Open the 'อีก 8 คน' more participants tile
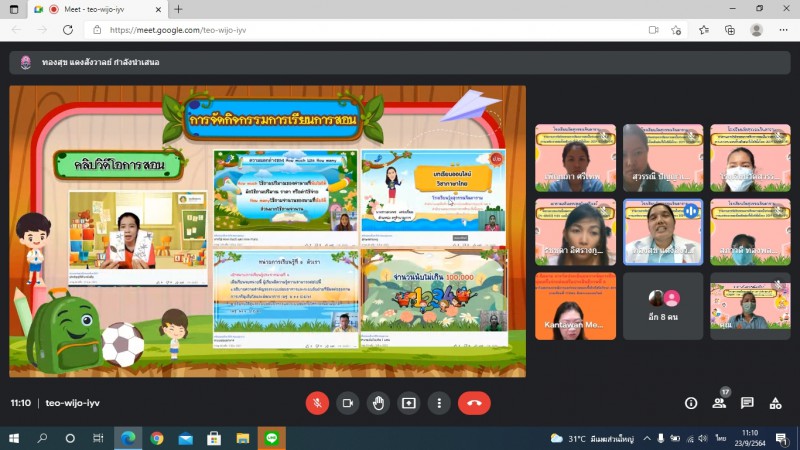Image resolution: width=800 pixels, height=450 pixels. [663, 306]
